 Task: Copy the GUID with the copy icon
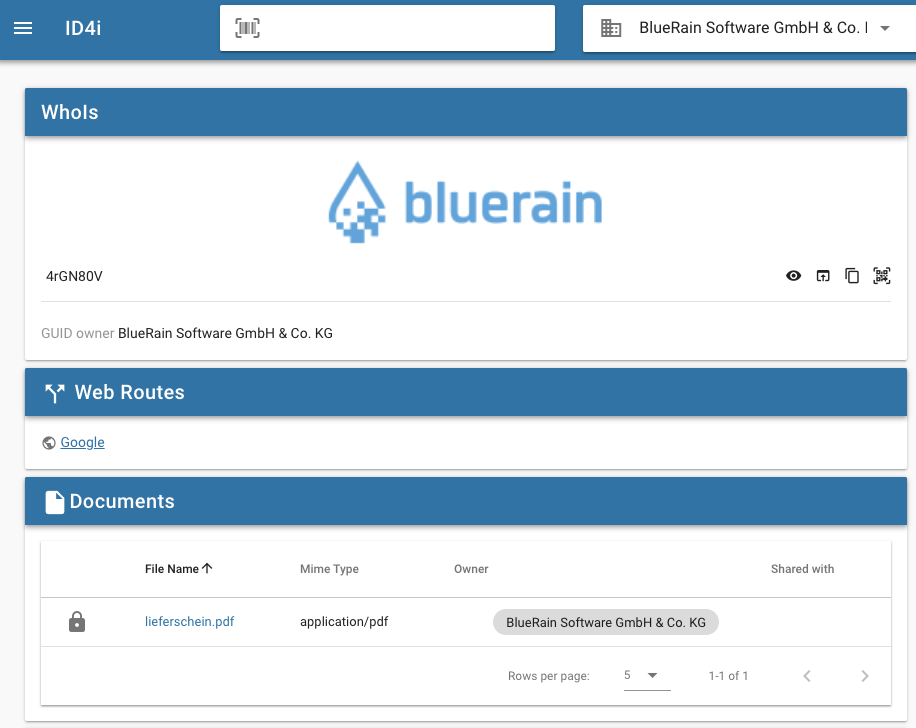[852, 276]
